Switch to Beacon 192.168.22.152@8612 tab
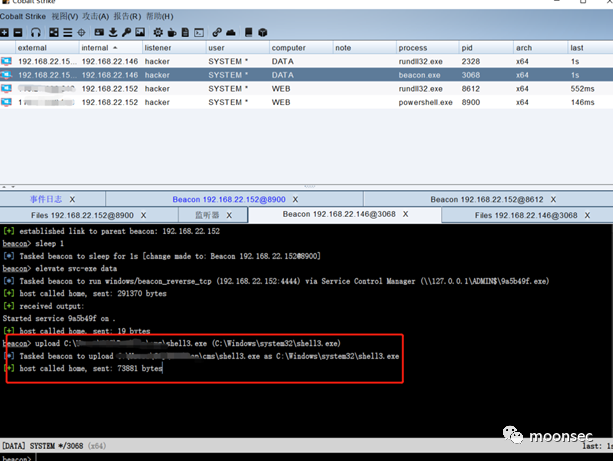Image resolution: width=613 pixels, height=461 pixels. [x=487, y=199]
